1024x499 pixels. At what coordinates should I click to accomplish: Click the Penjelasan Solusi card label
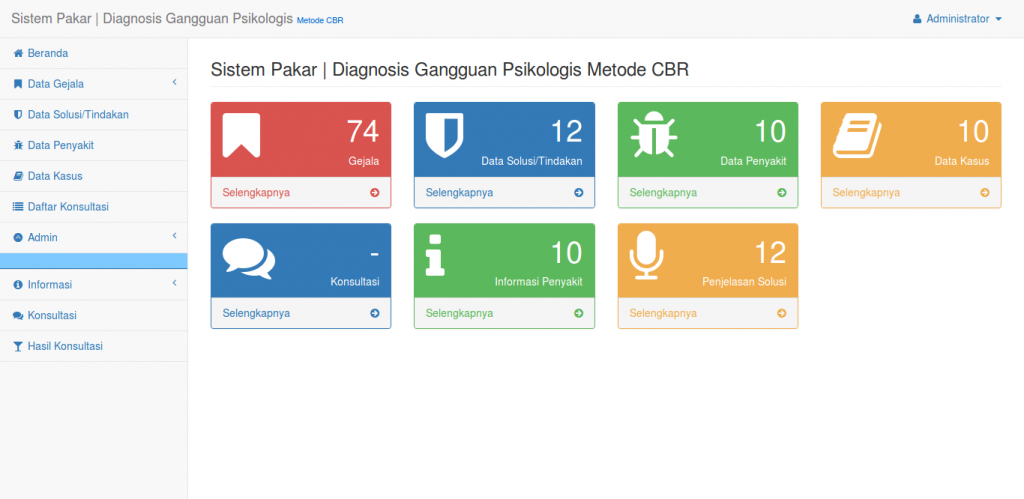(744, 282)
